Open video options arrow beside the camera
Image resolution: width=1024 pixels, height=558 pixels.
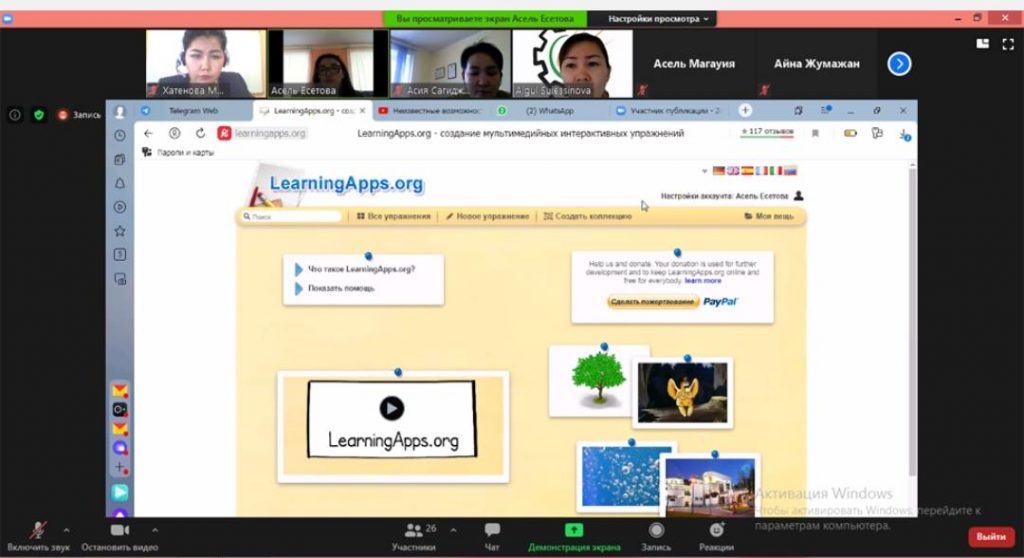click(x=155, y=530)
